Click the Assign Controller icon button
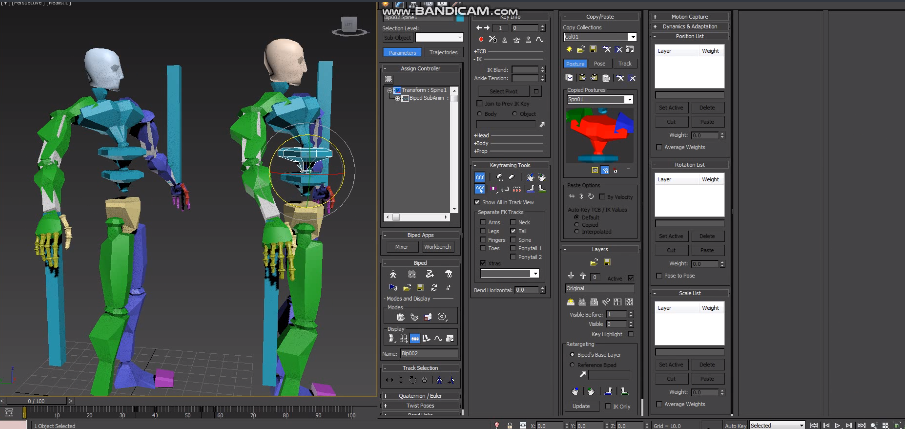 point(388,79)
